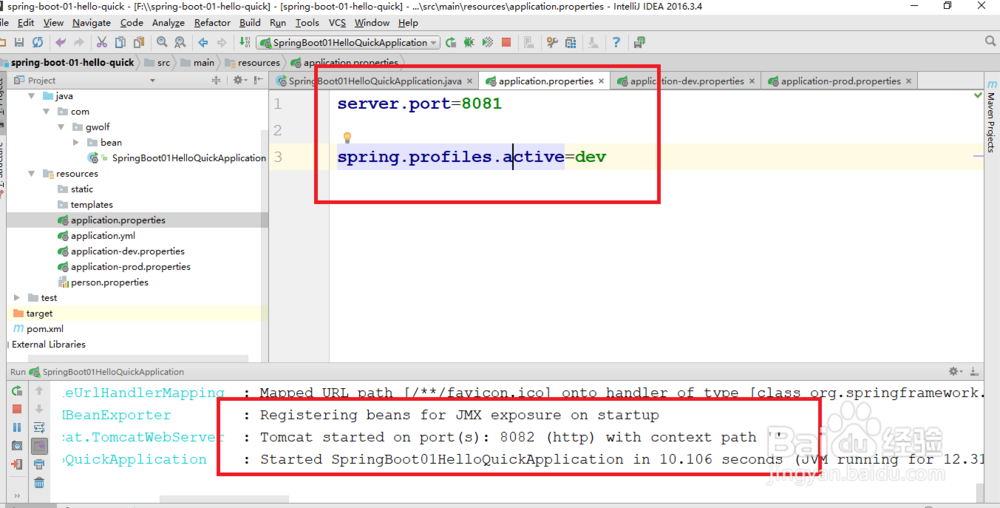Image resolution: width=1000 pixels, height=508 pixels.
Task: Click the Find magnifier icon
Action: pyautogui.click(x=162, y=43)
